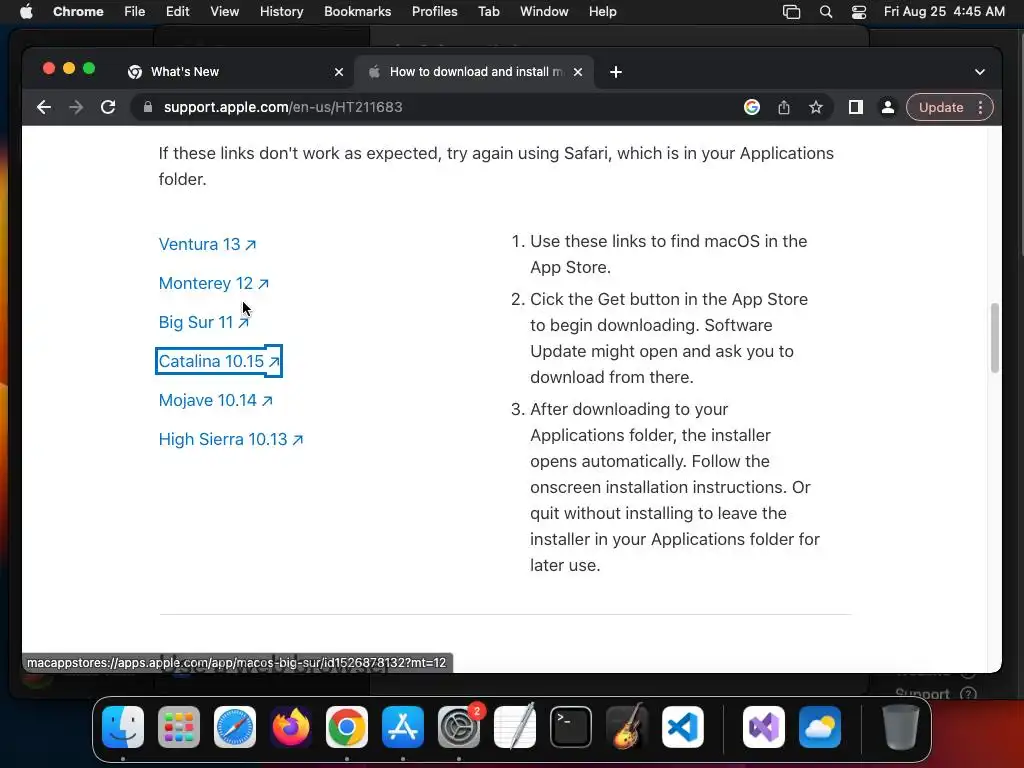Open the File menu
This screenshot has width=1024, height=768.
pyautogui.click(x=135, y=12)
